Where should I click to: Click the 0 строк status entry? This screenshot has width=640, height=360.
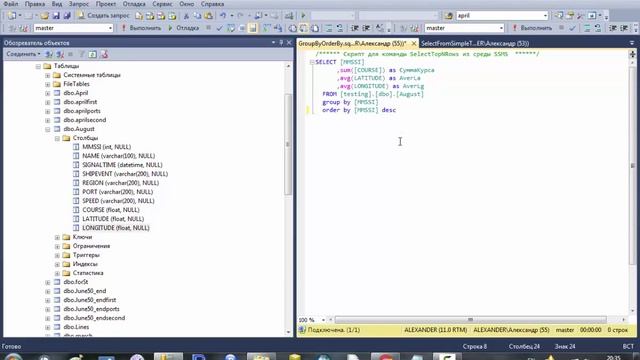click(x=617, y=330)
